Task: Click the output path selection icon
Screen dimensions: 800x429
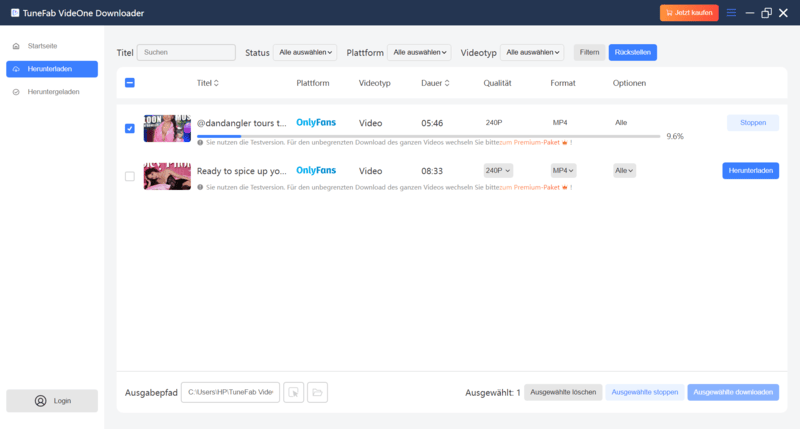Action: pos(293,393)
